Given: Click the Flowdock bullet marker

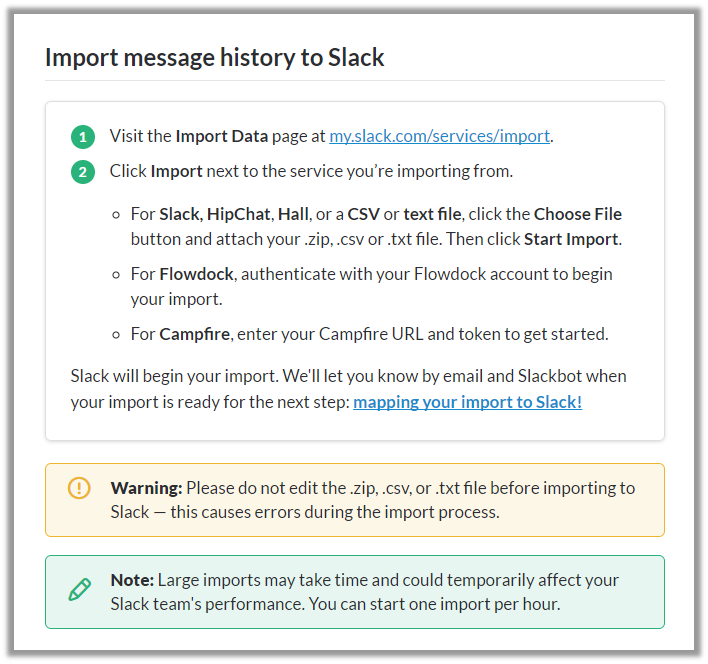Looking at the screenshot, I should tap(116, 275).
